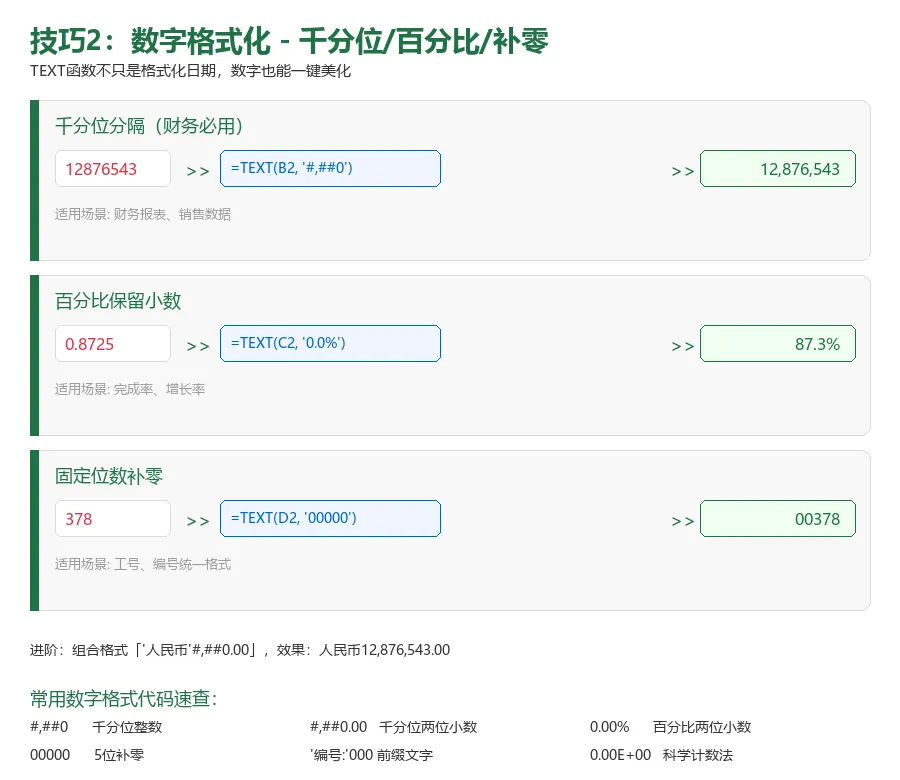The width and height of the screenshot is (900, 780).
Task: Click the >> arrow after 0.8725
Action: click(198, 346)
